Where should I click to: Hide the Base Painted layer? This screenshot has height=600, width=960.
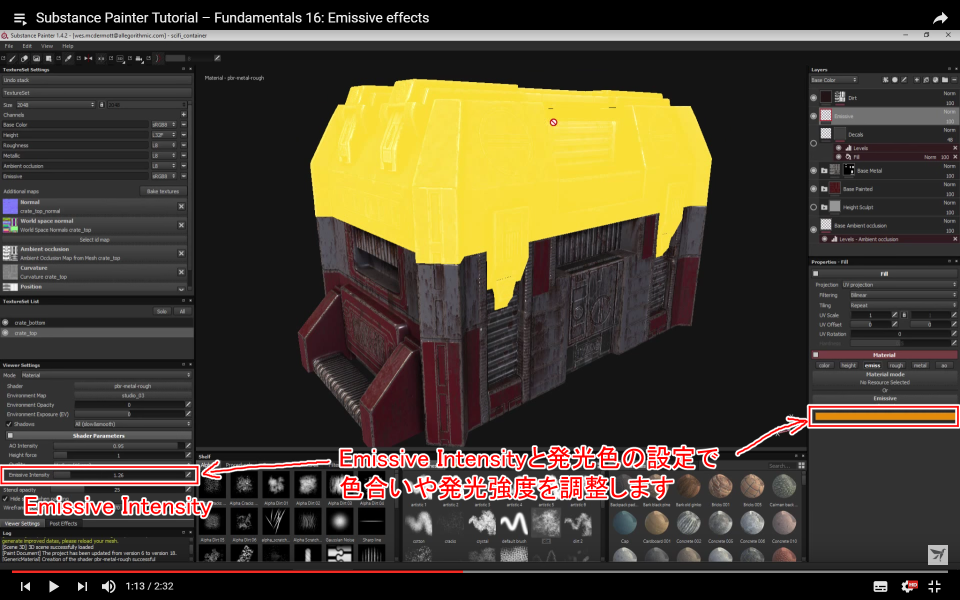click(x=814, y=189)
